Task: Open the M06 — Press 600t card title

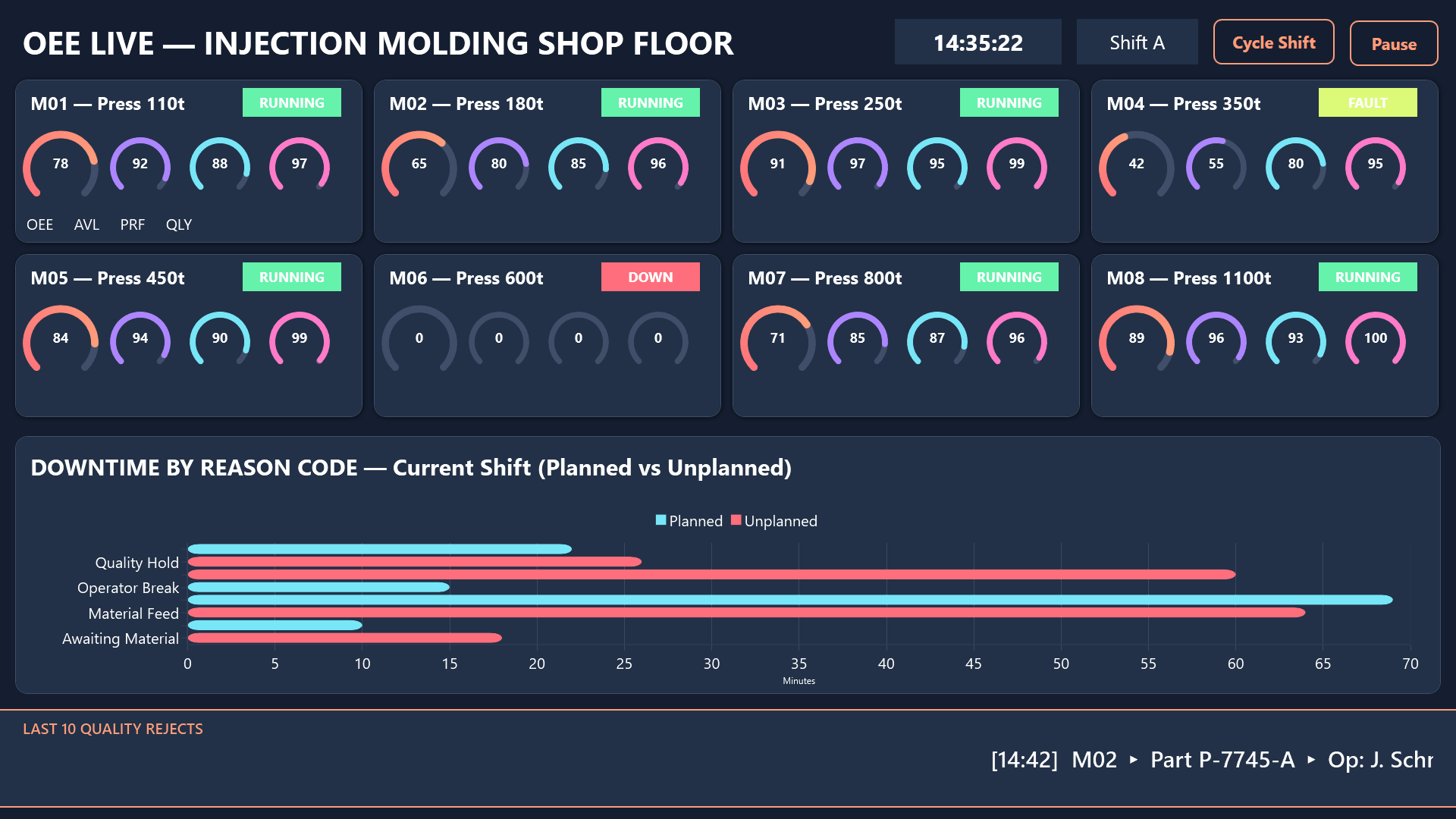Action: point(466,278)
